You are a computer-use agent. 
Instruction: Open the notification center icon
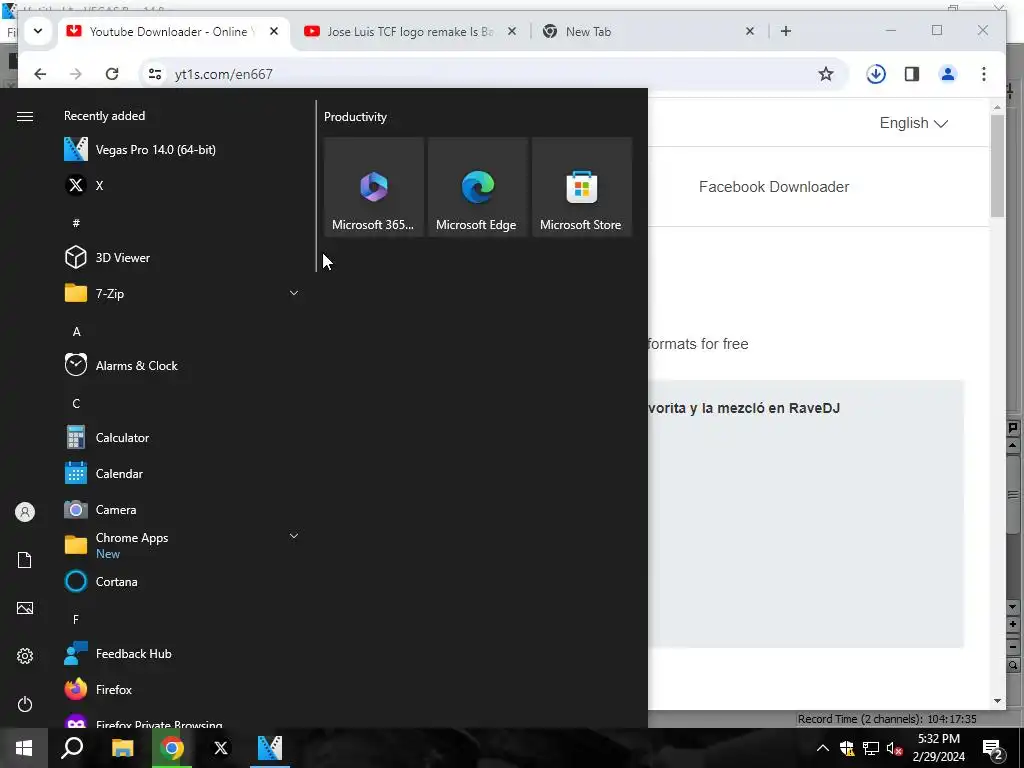click(x=993, y=748)
